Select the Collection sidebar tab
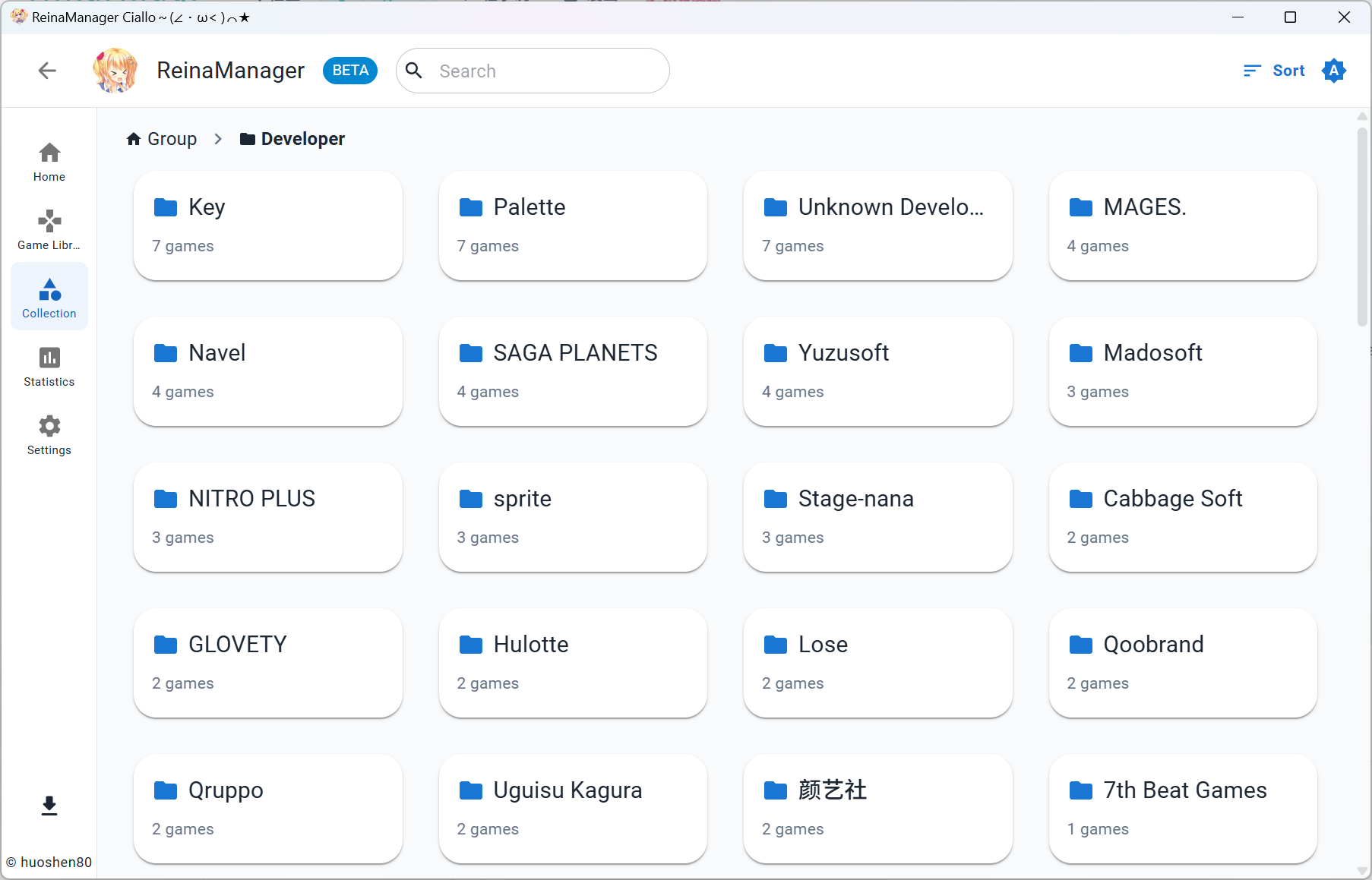Screen dimensions: 1372x880 point(49,297)
